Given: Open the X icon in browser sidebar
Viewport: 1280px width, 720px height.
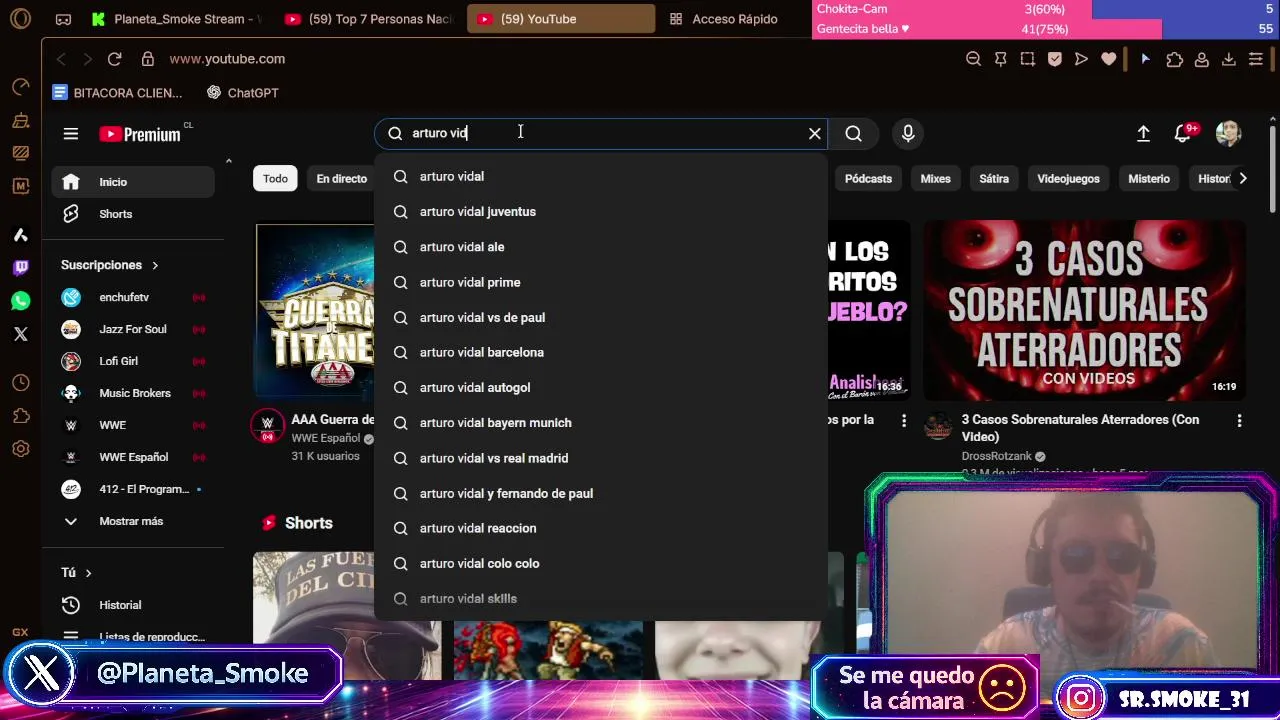Looking at the screenshot, I should (x=21, y=334).
